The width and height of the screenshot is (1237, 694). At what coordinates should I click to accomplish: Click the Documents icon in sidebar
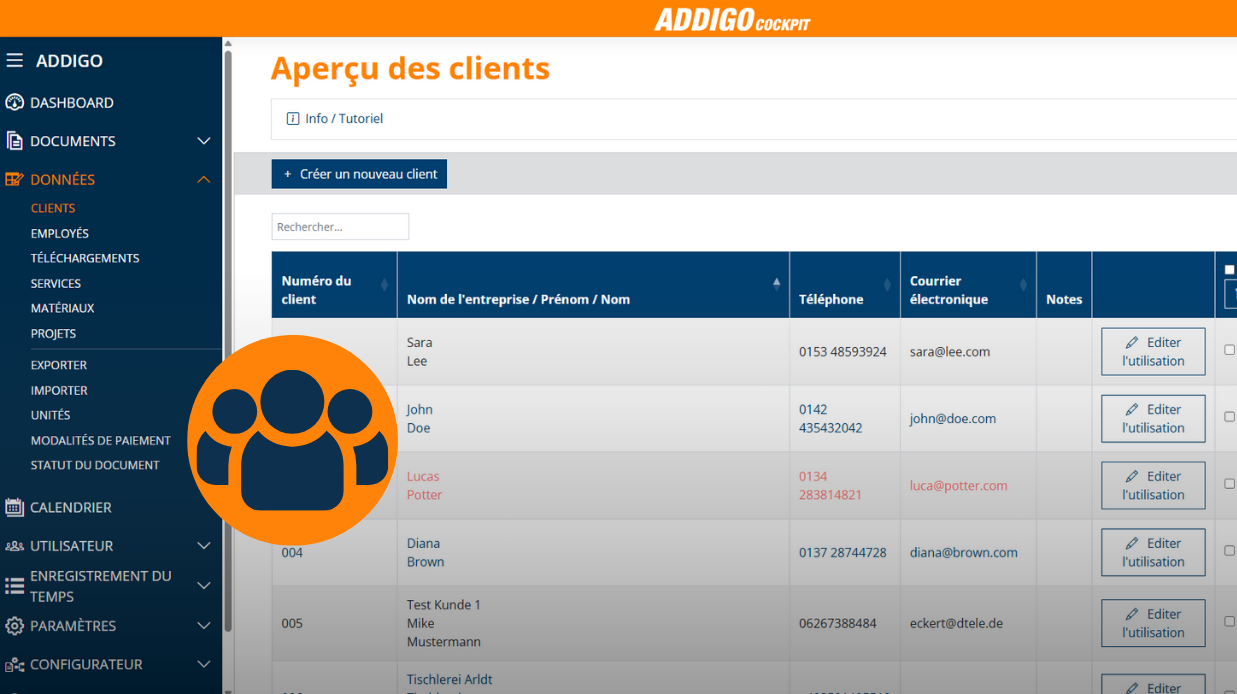click(14, 141)
